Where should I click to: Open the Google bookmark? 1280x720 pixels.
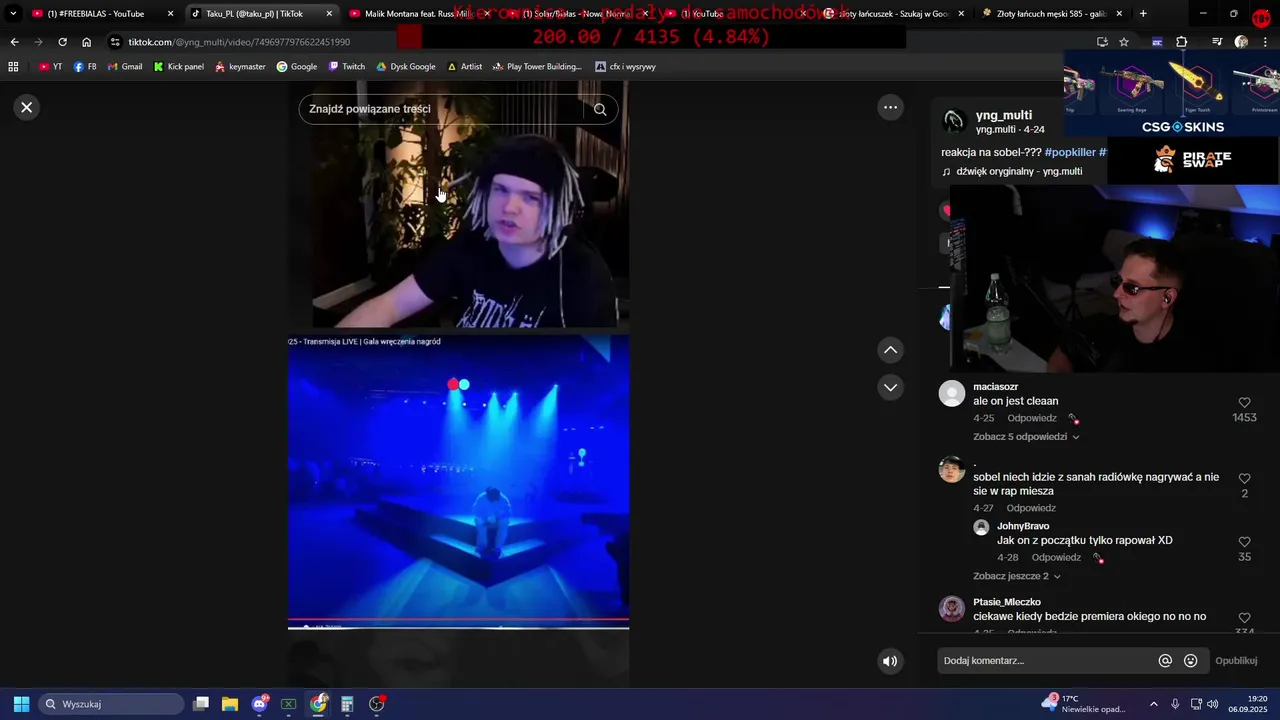(297, 66)
